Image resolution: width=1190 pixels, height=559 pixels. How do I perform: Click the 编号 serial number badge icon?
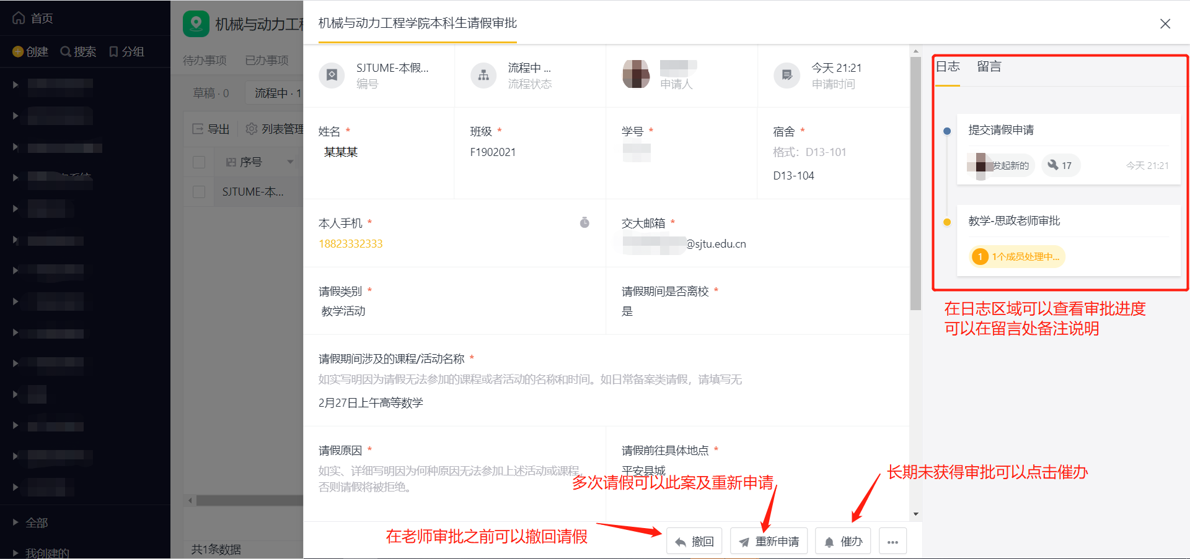point(332,75)
